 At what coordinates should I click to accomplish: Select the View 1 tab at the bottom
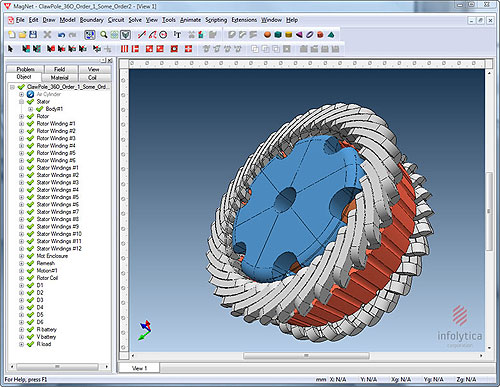pos(139,368)
